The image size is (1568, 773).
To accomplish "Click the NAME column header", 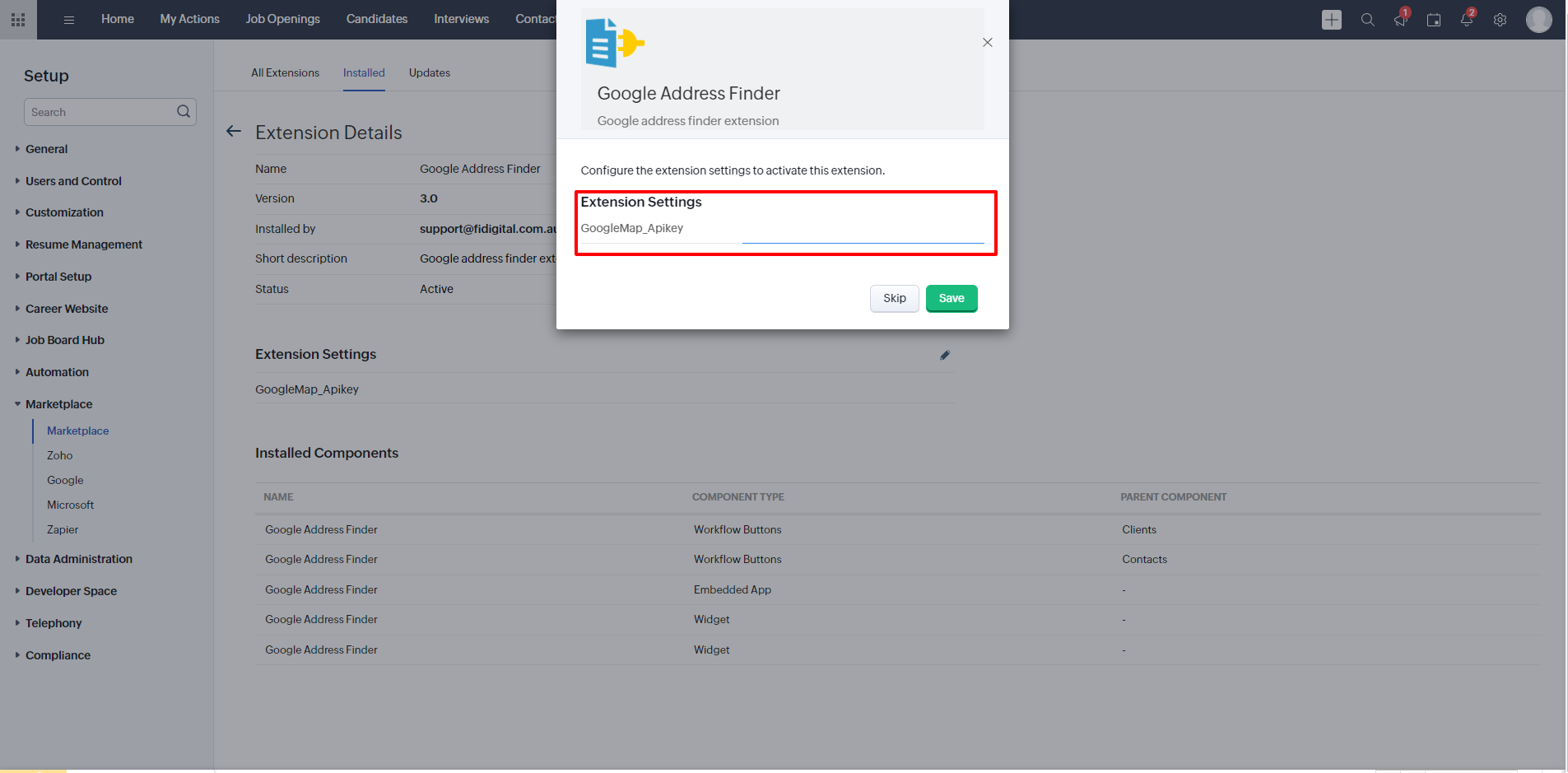I will point(278,497).
